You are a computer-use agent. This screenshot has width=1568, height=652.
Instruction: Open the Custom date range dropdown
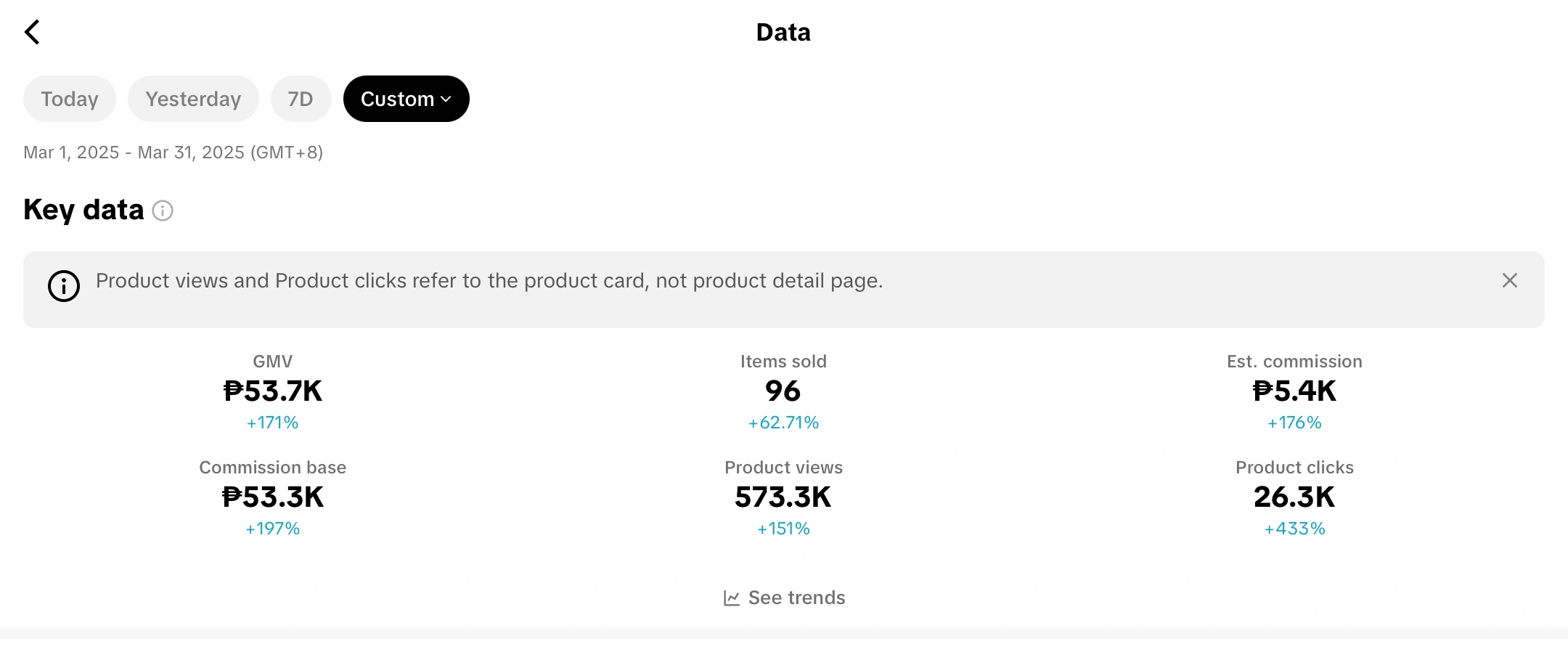coord(398,99)
